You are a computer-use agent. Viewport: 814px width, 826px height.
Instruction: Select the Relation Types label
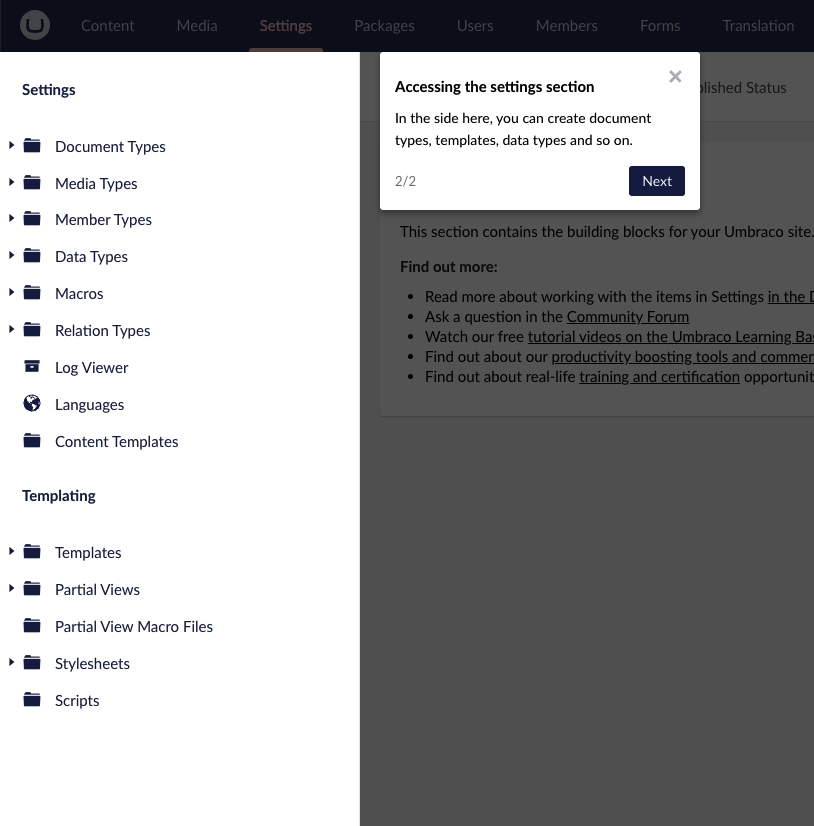tap(103, 330)
